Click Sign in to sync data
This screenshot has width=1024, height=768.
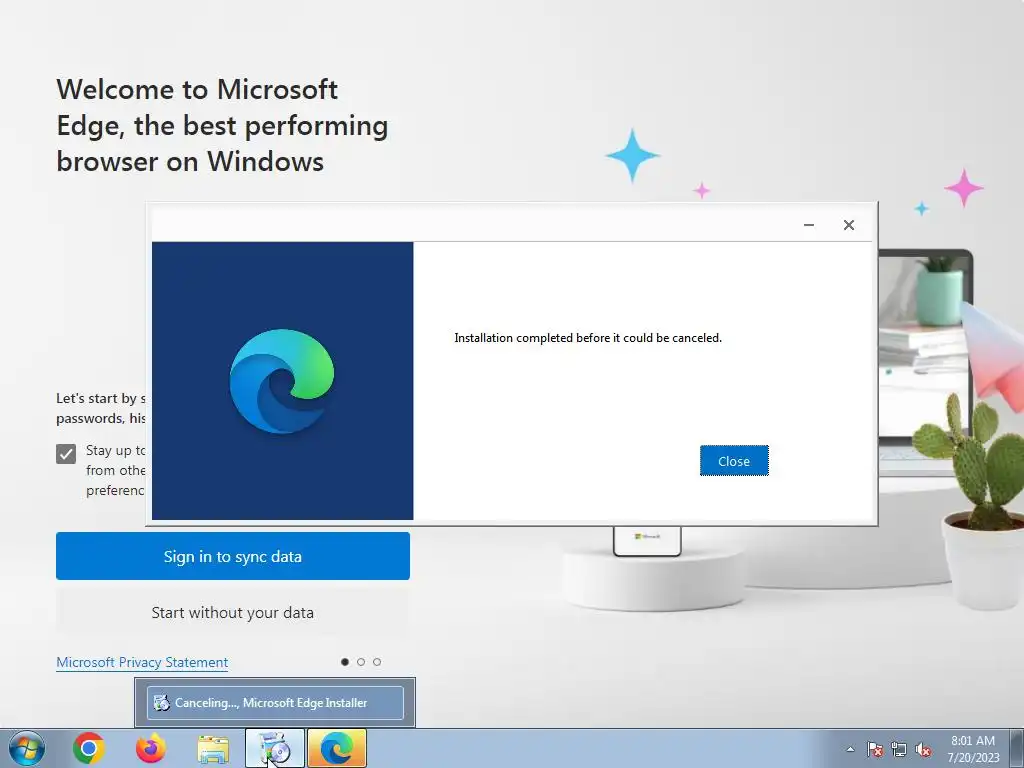(x=232, y=556)
